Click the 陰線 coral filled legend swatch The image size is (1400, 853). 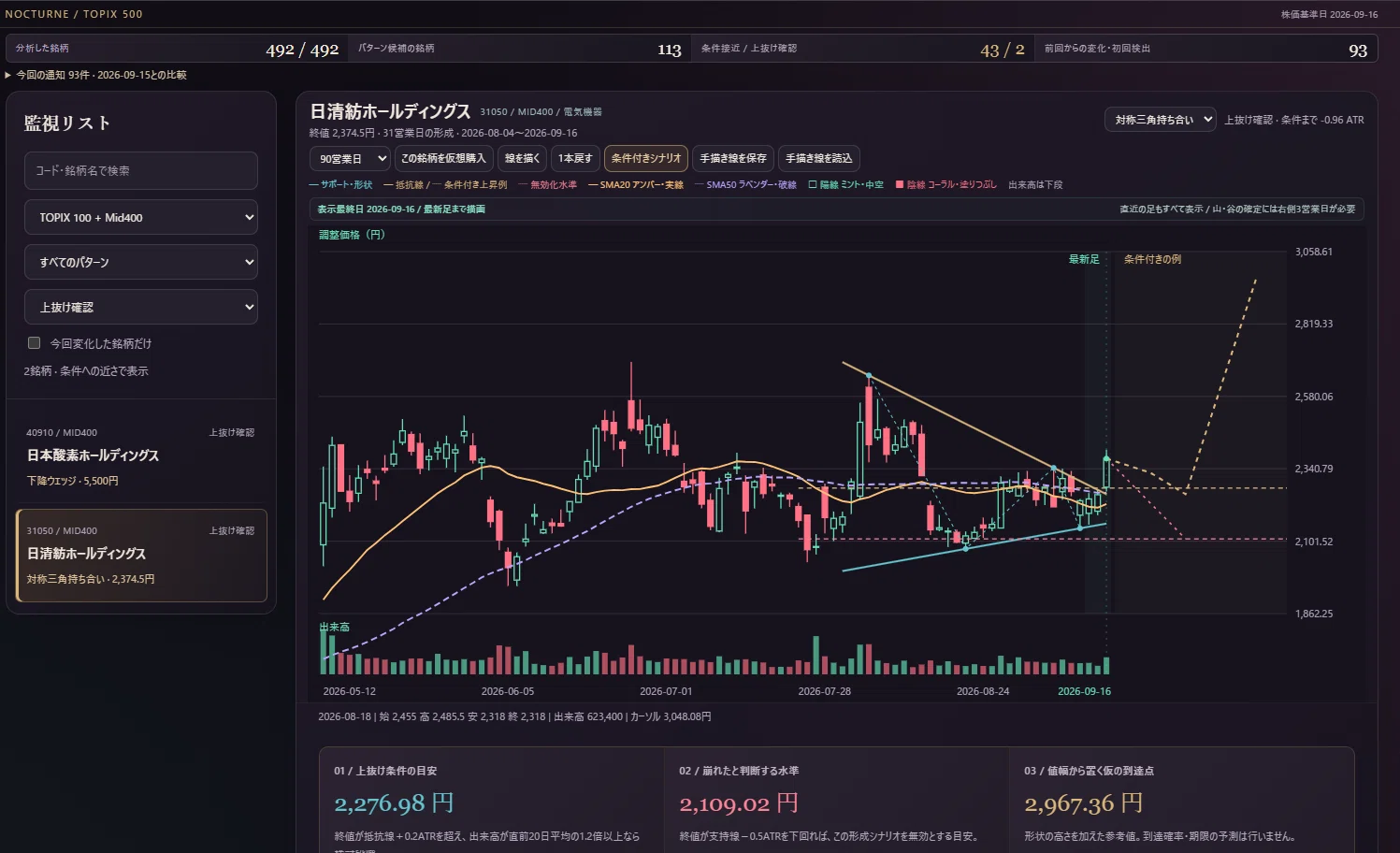pos(900,185)
